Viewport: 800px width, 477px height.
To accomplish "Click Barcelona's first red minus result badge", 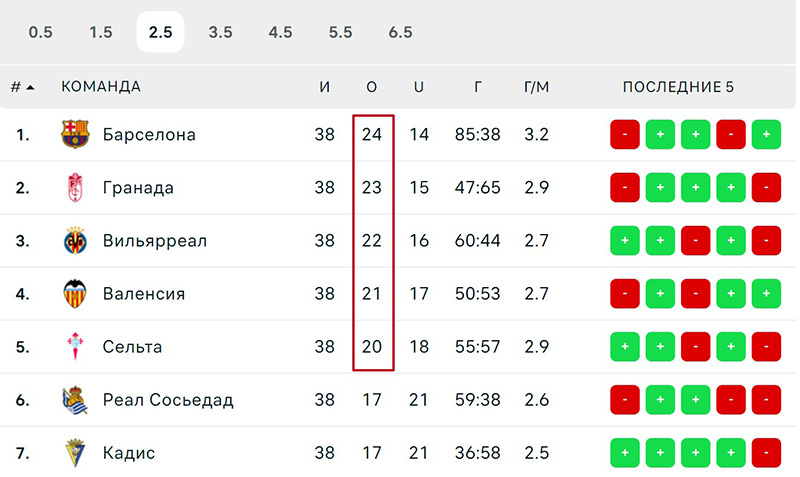I will pos(624,135).
